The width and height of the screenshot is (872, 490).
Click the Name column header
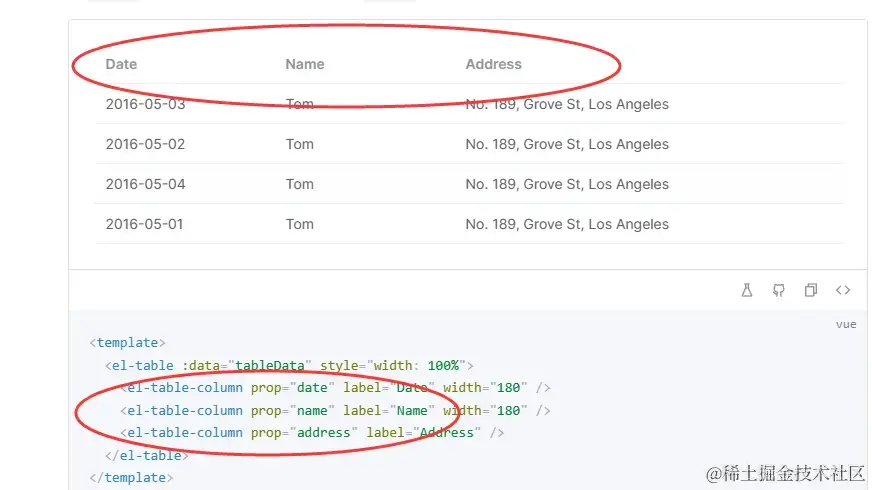pyautogui.click(x=305, y=65)
